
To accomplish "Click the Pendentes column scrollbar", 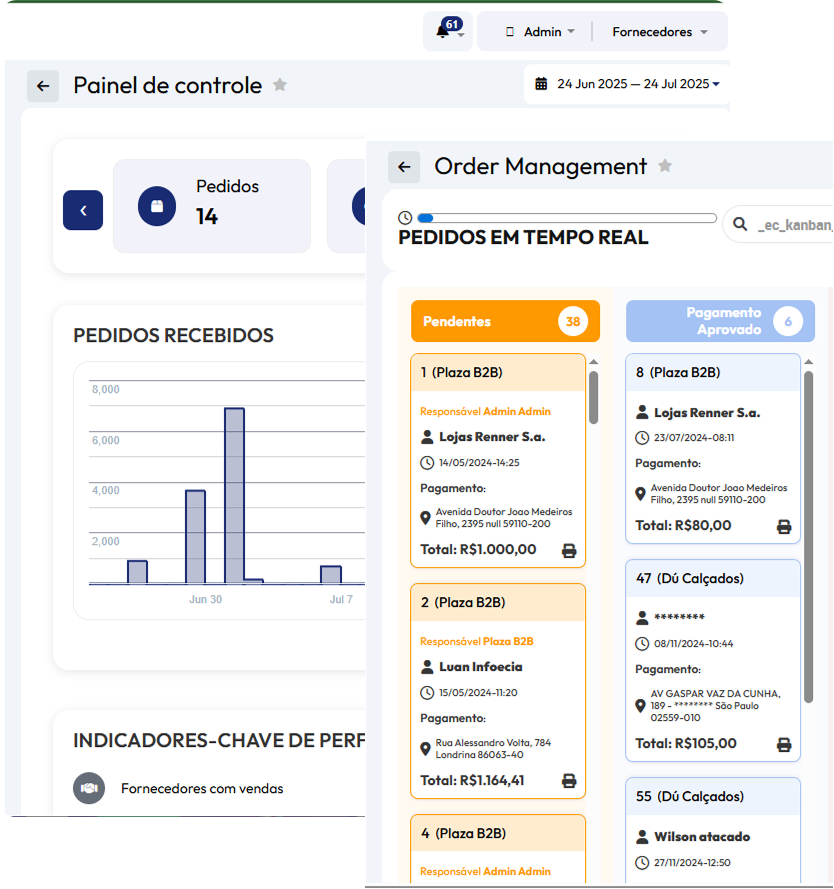I will pyautogui.click(x=594, y=397).
